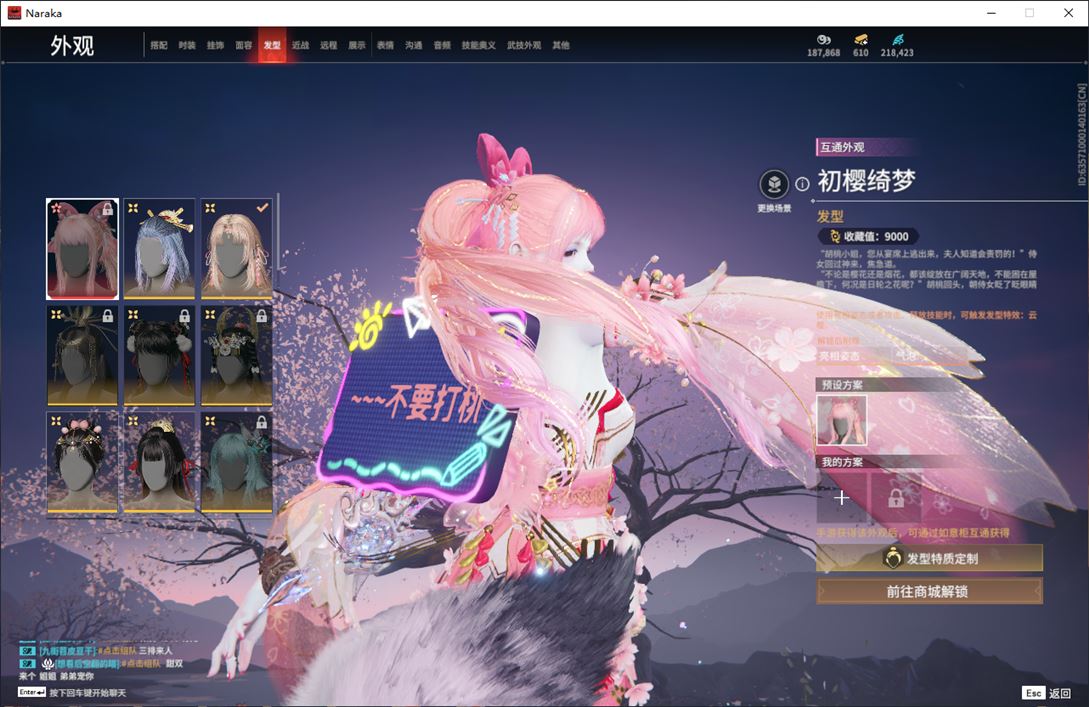Click the teal feather currency icon 218,423

point(897,40)
